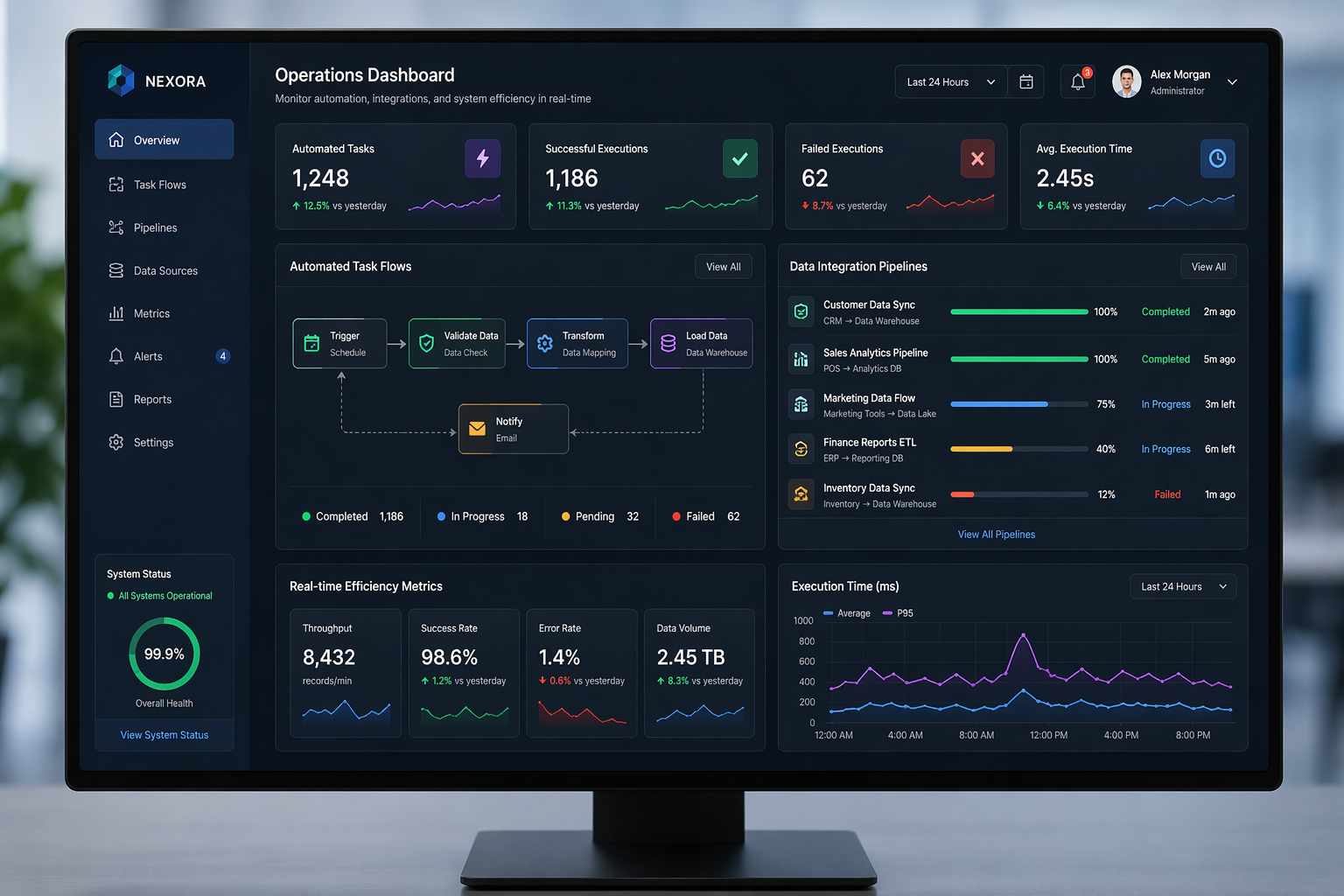1344x896 pixels.
Task: Click the red X Failed Executions icon
Action: [x=977, y=158]
